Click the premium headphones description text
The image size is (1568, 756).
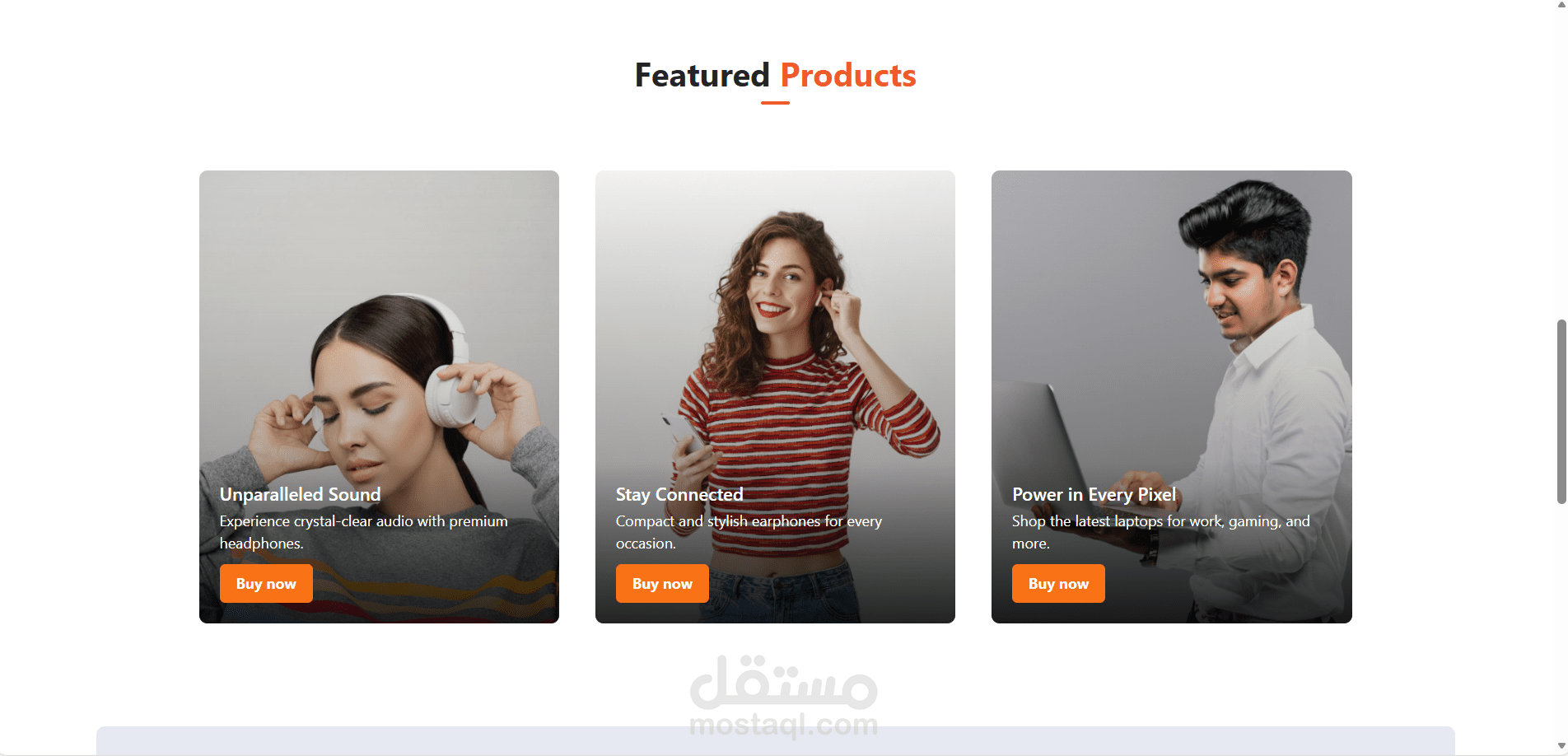coord(363,532)
